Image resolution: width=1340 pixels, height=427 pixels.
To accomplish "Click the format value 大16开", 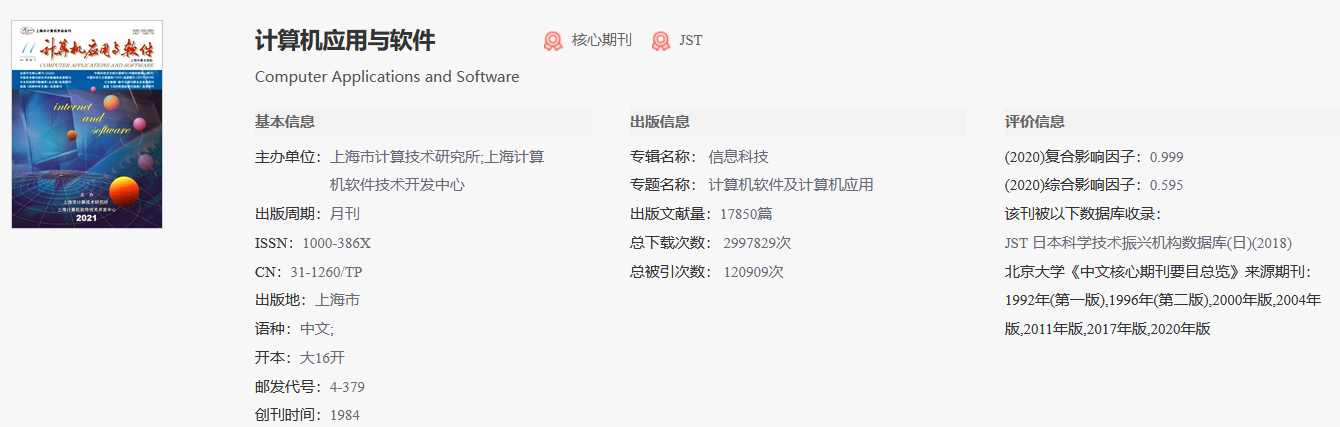I will point(323,357).
